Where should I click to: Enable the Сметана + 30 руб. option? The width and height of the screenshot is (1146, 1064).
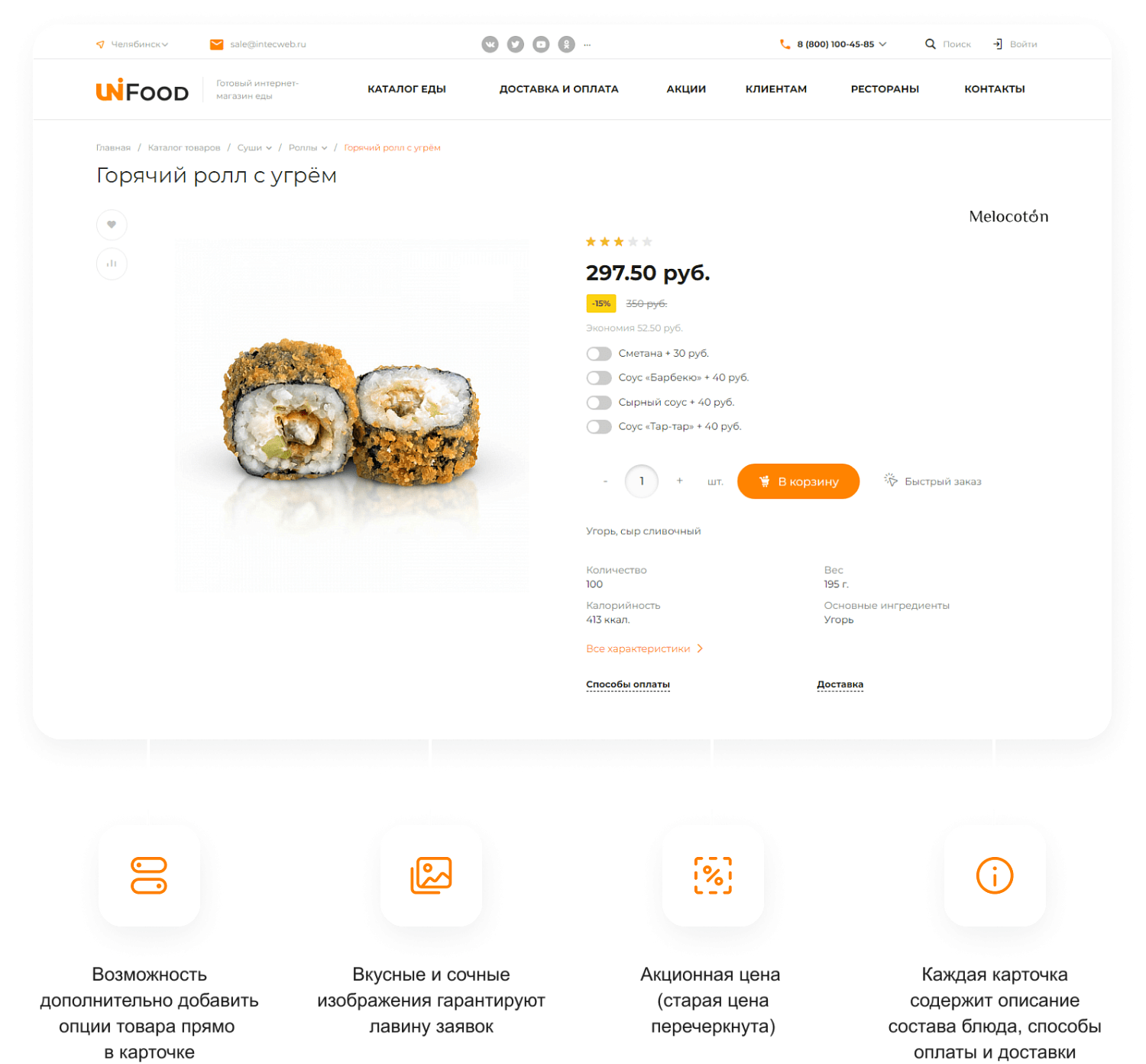point(599,354)
